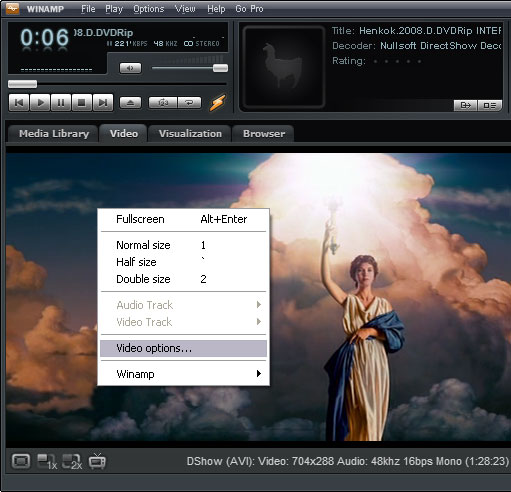The image size is (511, 492).
Task: Click the fullscreen video icon in bottom bar
Action: [21, 461]
